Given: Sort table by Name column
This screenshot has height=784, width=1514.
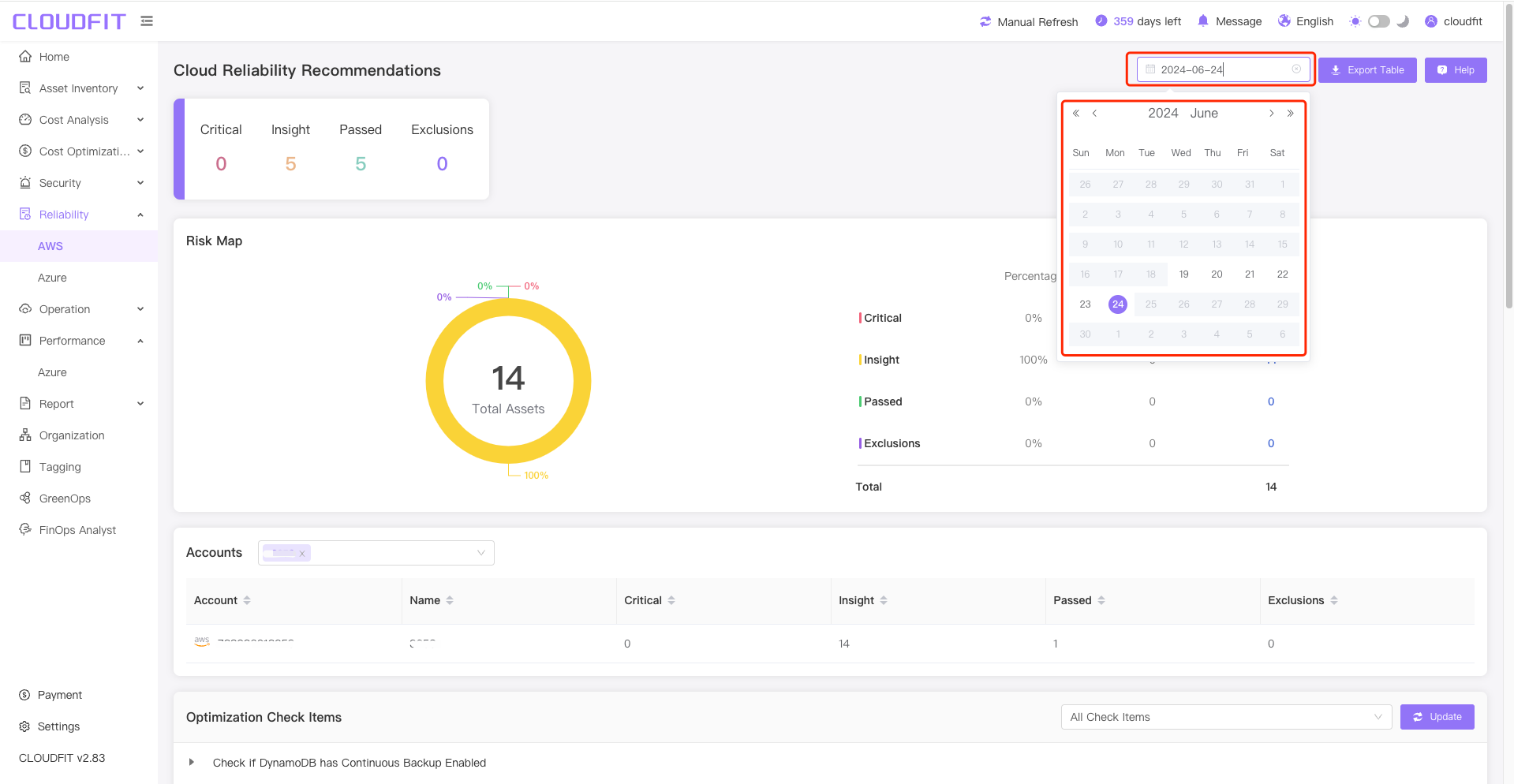Looking at the screenshot, I should click(x=450, y=600).
